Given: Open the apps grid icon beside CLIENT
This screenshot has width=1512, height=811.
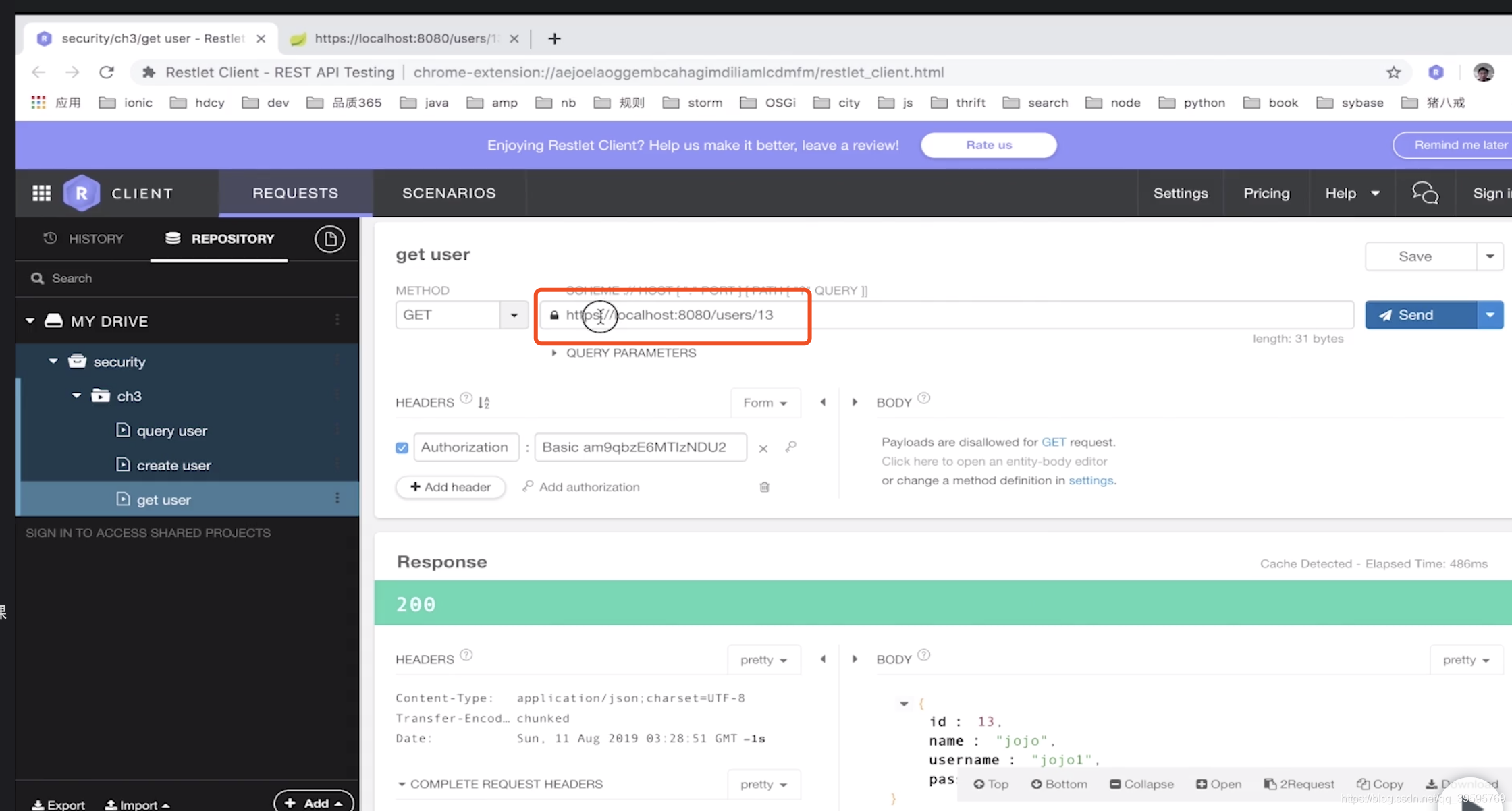Looking at the screenshot, I should tap(42, 193).
